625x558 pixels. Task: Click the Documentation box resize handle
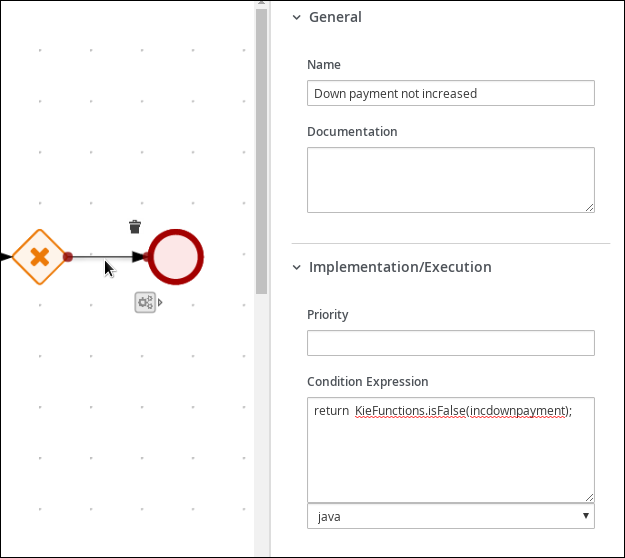[590, 208]
